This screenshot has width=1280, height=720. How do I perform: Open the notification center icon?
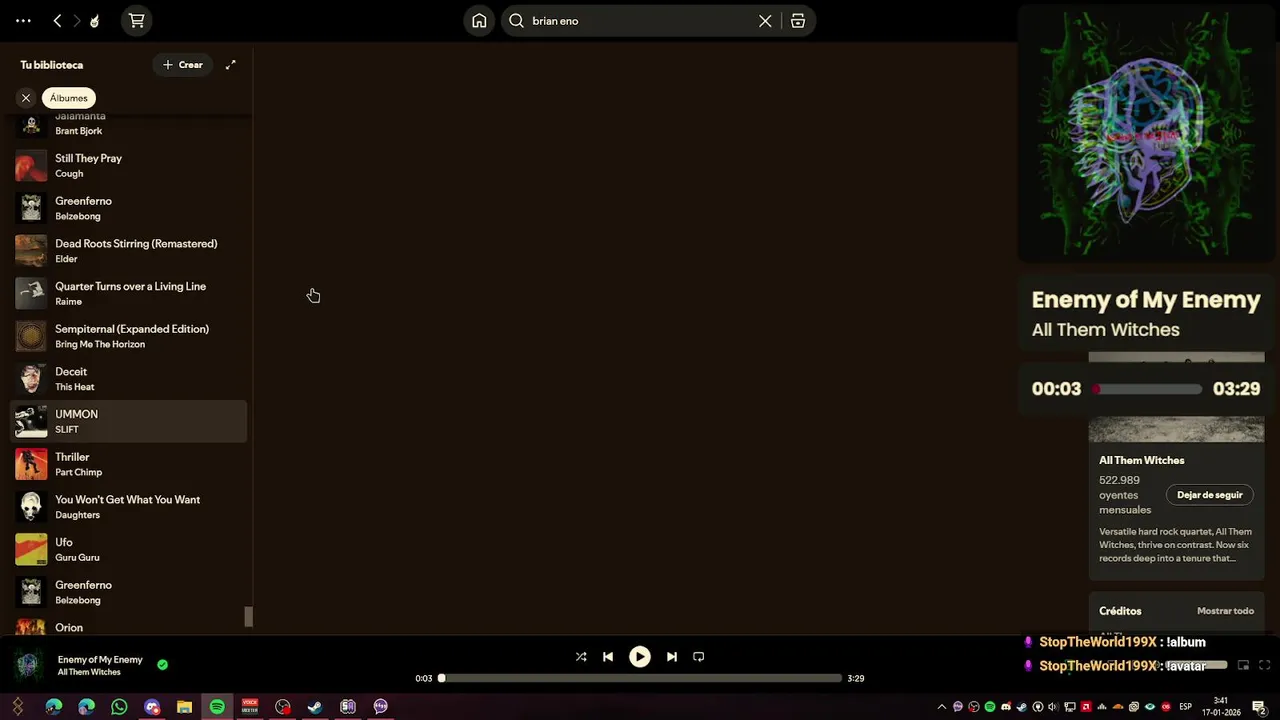point(1260,707)
